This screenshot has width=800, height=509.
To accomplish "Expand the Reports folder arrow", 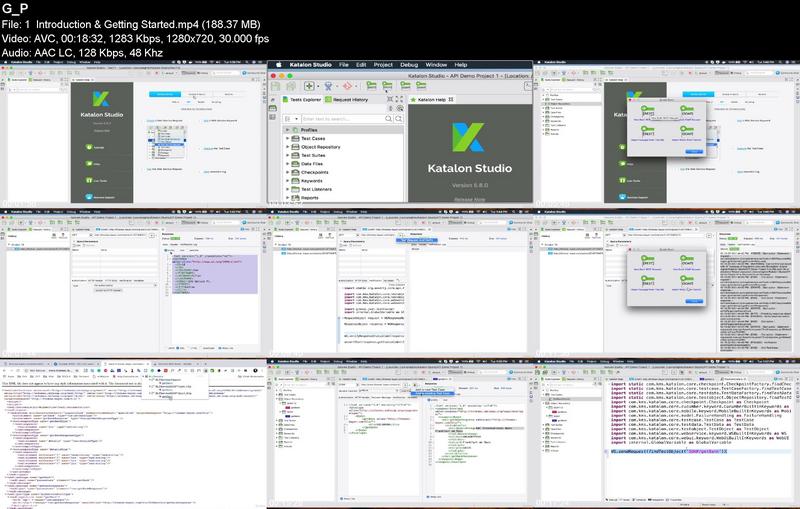I will pyautogui.click(x=287, y=197).
